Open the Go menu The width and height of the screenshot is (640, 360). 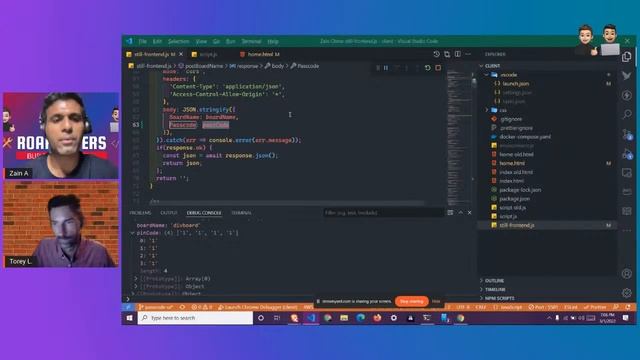[x=216, y=42]
